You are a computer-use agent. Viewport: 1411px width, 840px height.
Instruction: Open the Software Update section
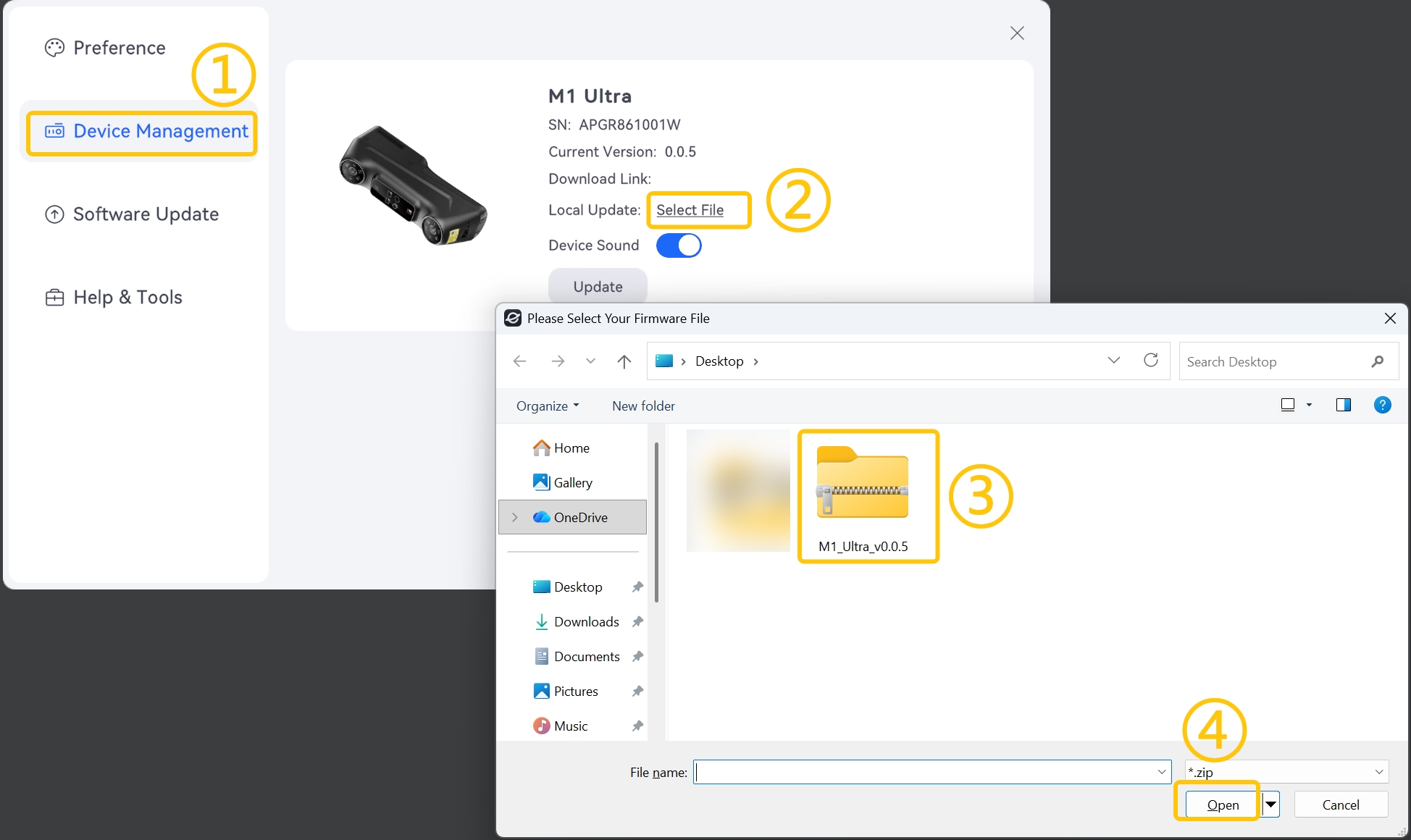pyautogui.click(x=132, y=214)
